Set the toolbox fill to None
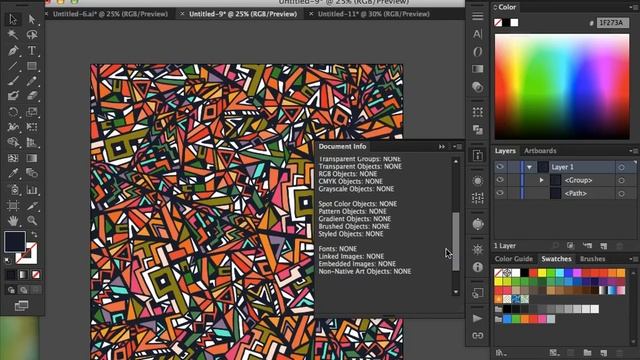This screenshot has height=360, width=640. pyautogui.click(x=36, y=275)
